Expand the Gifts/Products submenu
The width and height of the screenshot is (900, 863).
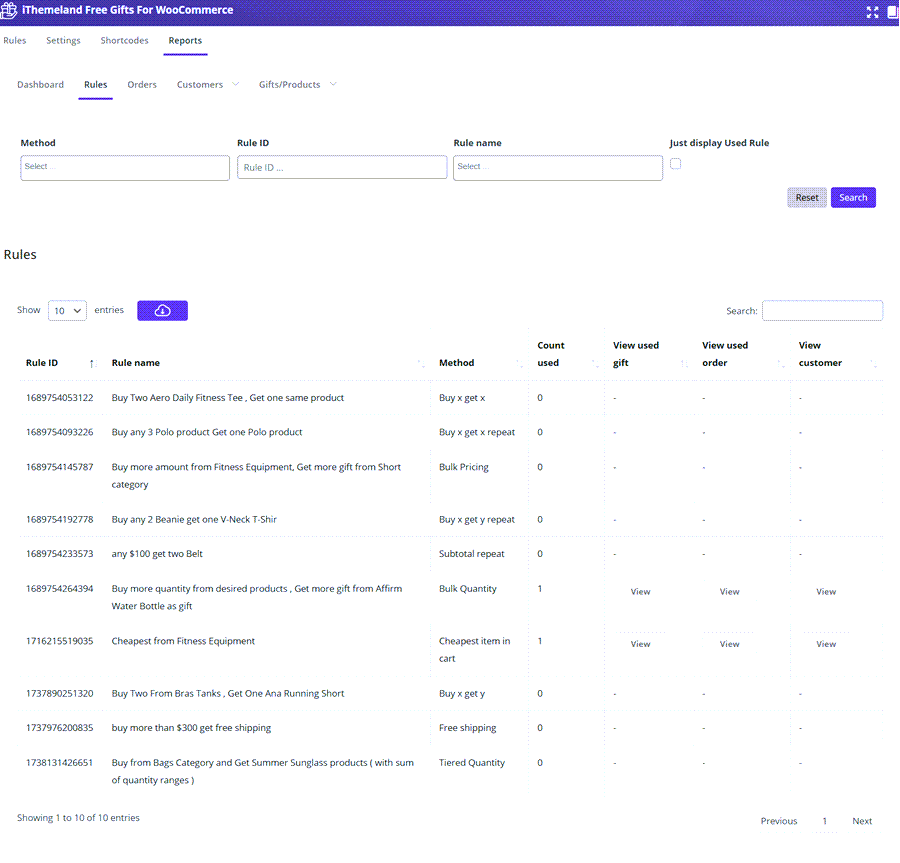(x=333, y=84)
